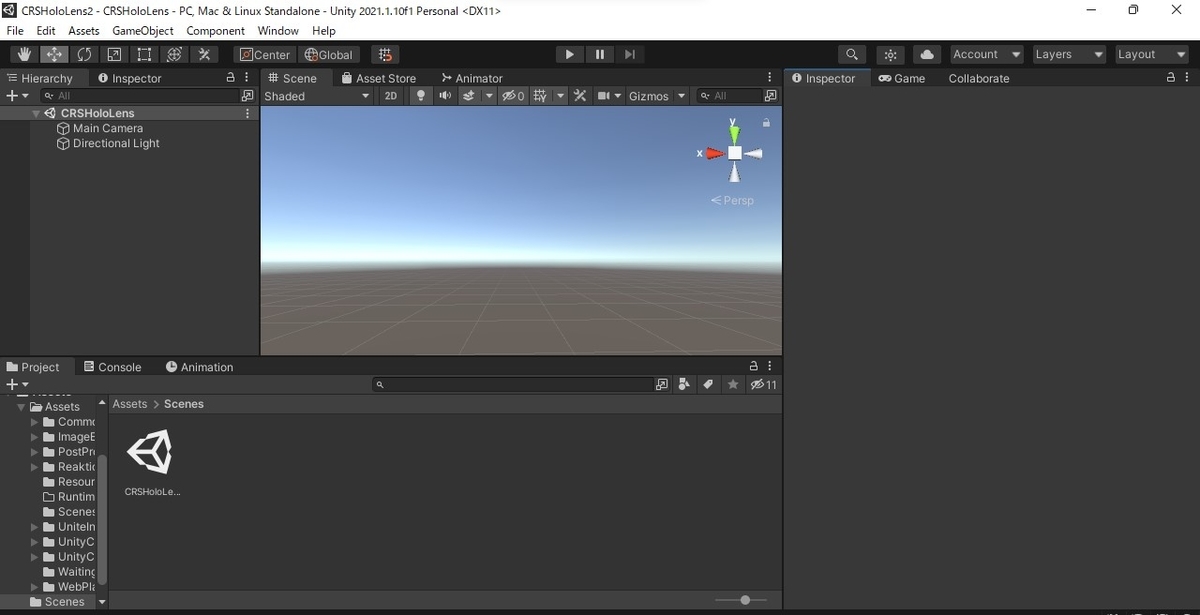Open the GameObject menu
The height and width of the screenshot is (615, 1200).
click(143, 31)
